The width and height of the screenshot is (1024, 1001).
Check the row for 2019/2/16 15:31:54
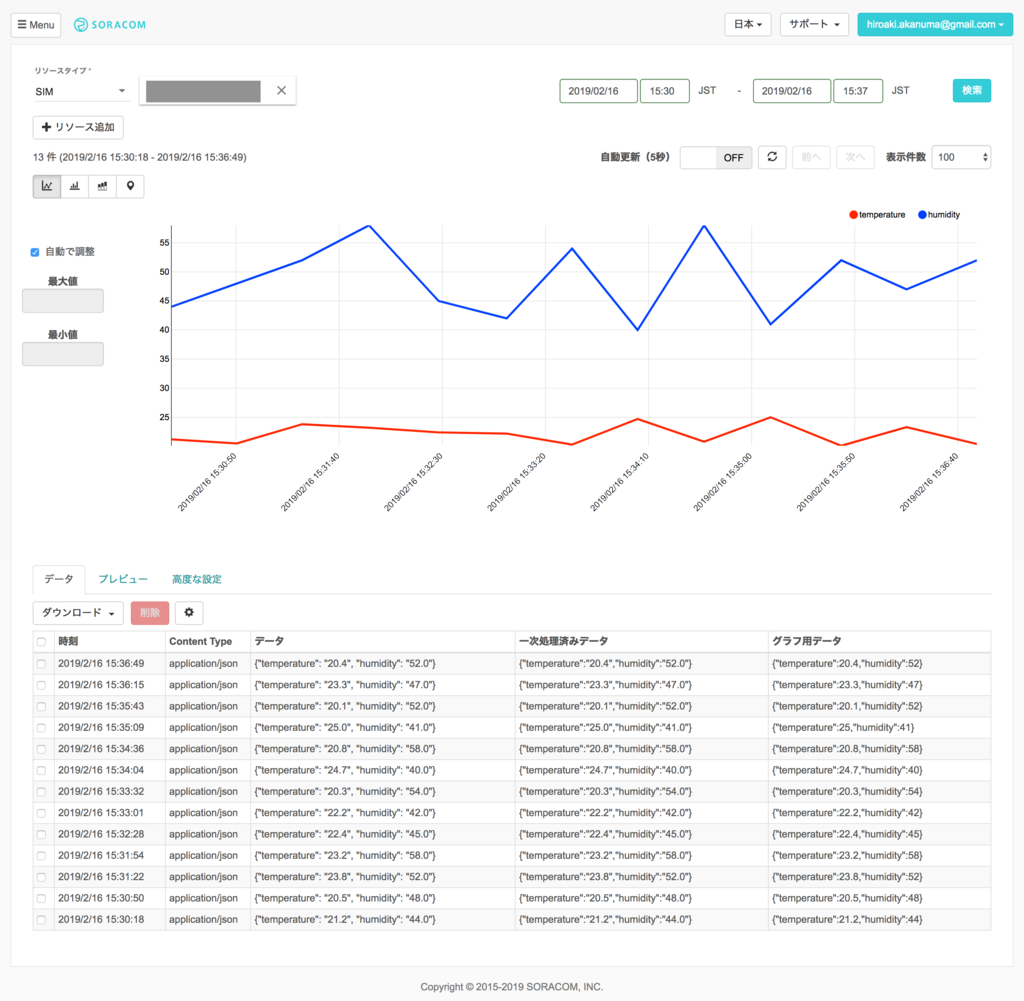[x=42, y=855]
